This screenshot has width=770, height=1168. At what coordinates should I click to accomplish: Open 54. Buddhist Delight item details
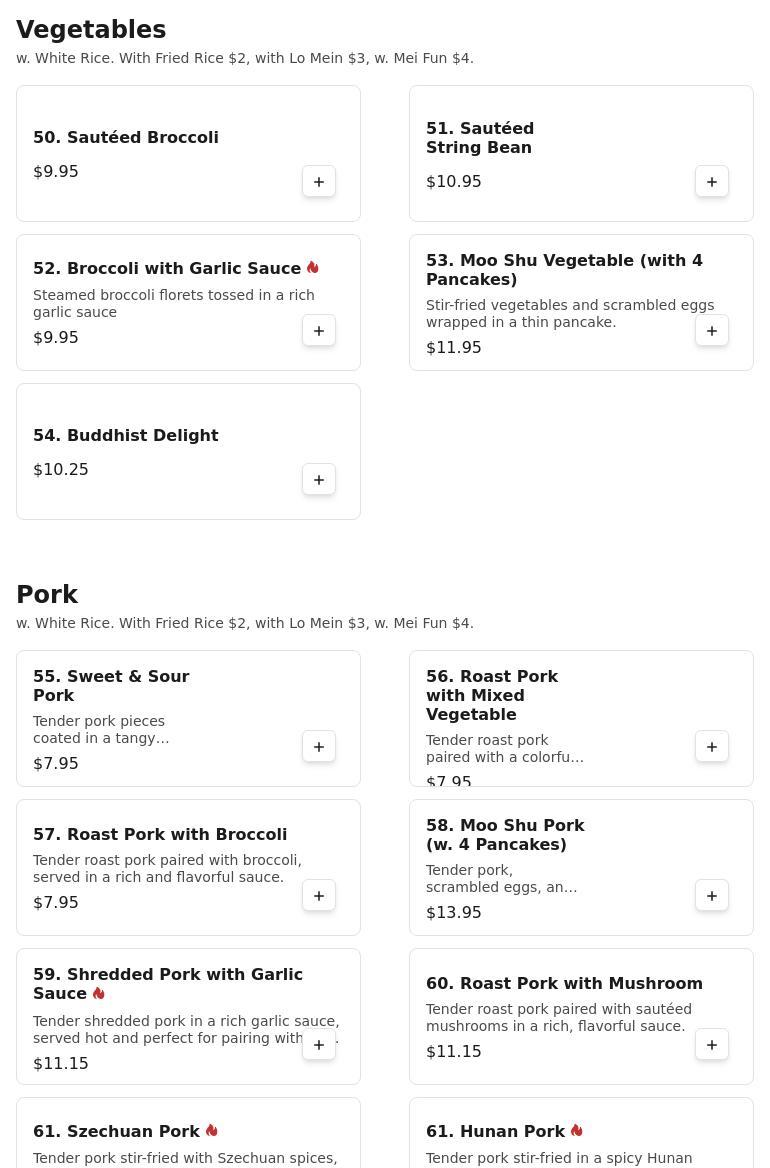126,436
